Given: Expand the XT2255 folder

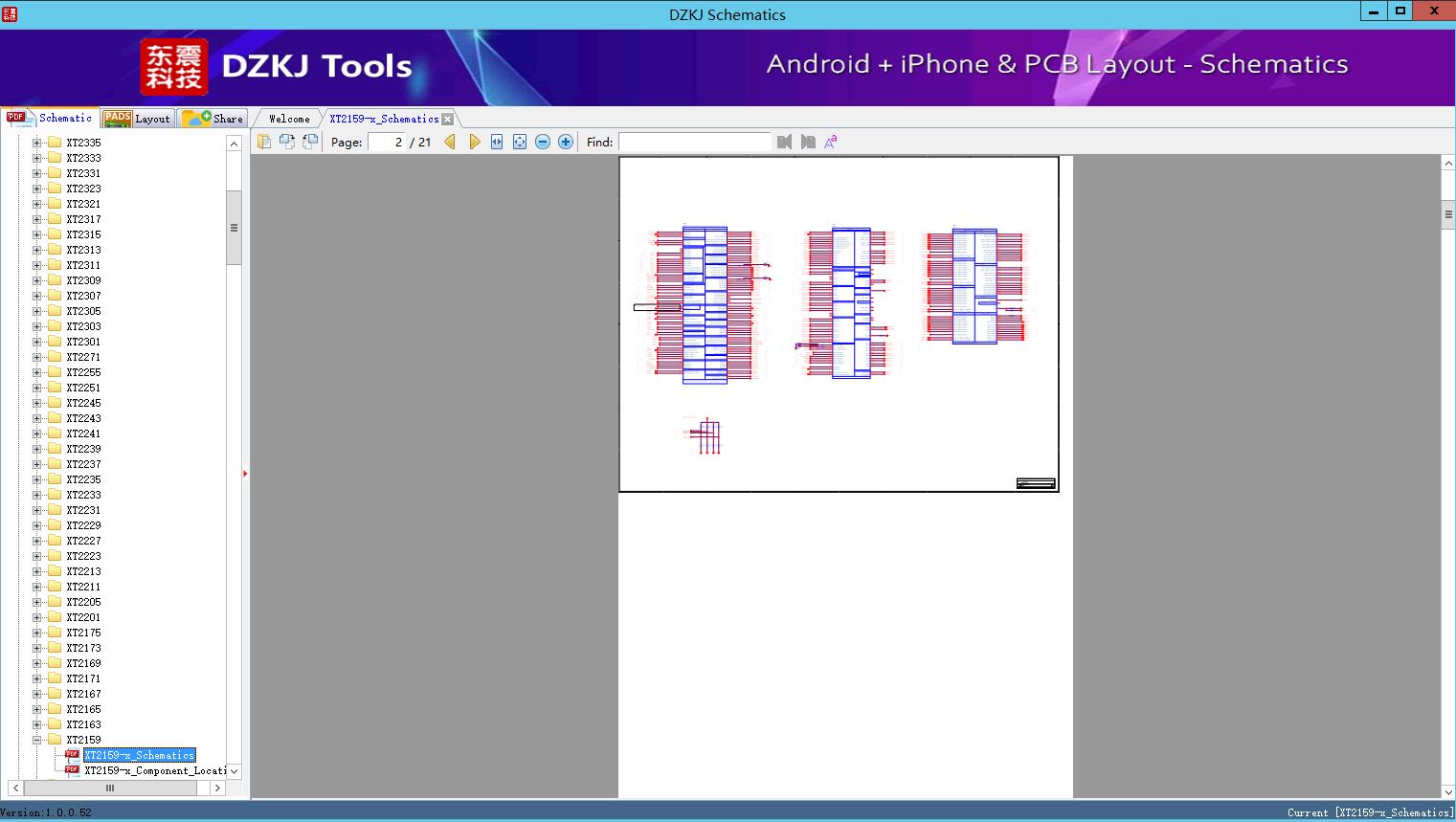Looking at the screenshot, I should click(37, 372).
